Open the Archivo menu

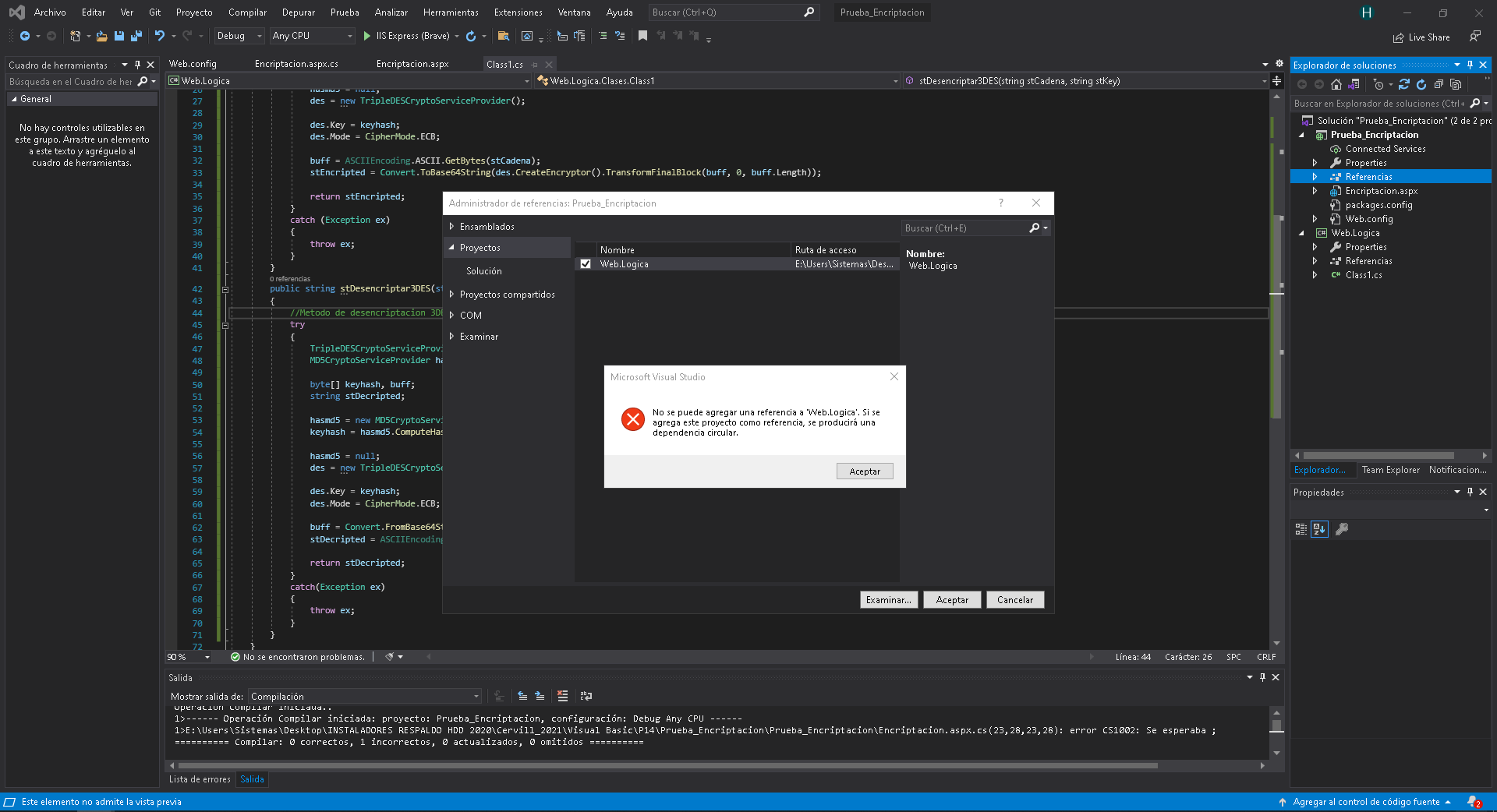50,12
